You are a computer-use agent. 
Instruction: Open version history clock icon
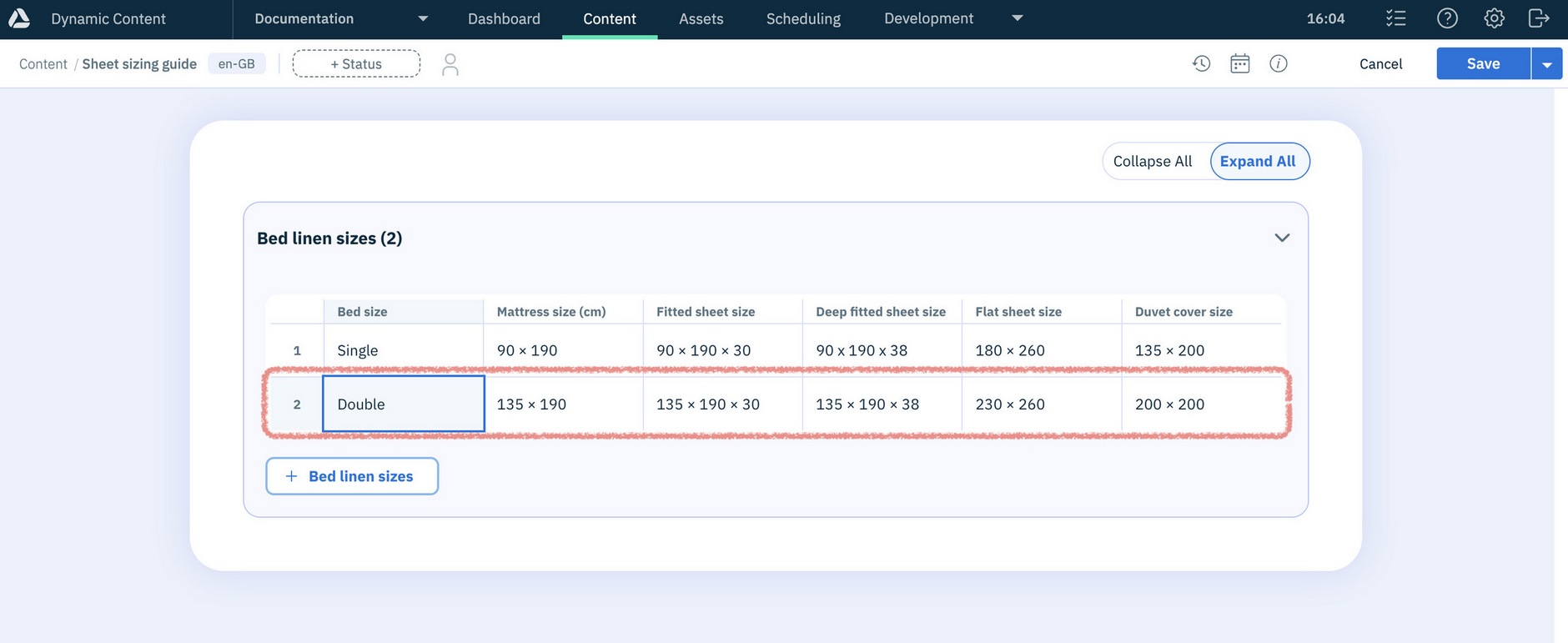point(1201,63)
